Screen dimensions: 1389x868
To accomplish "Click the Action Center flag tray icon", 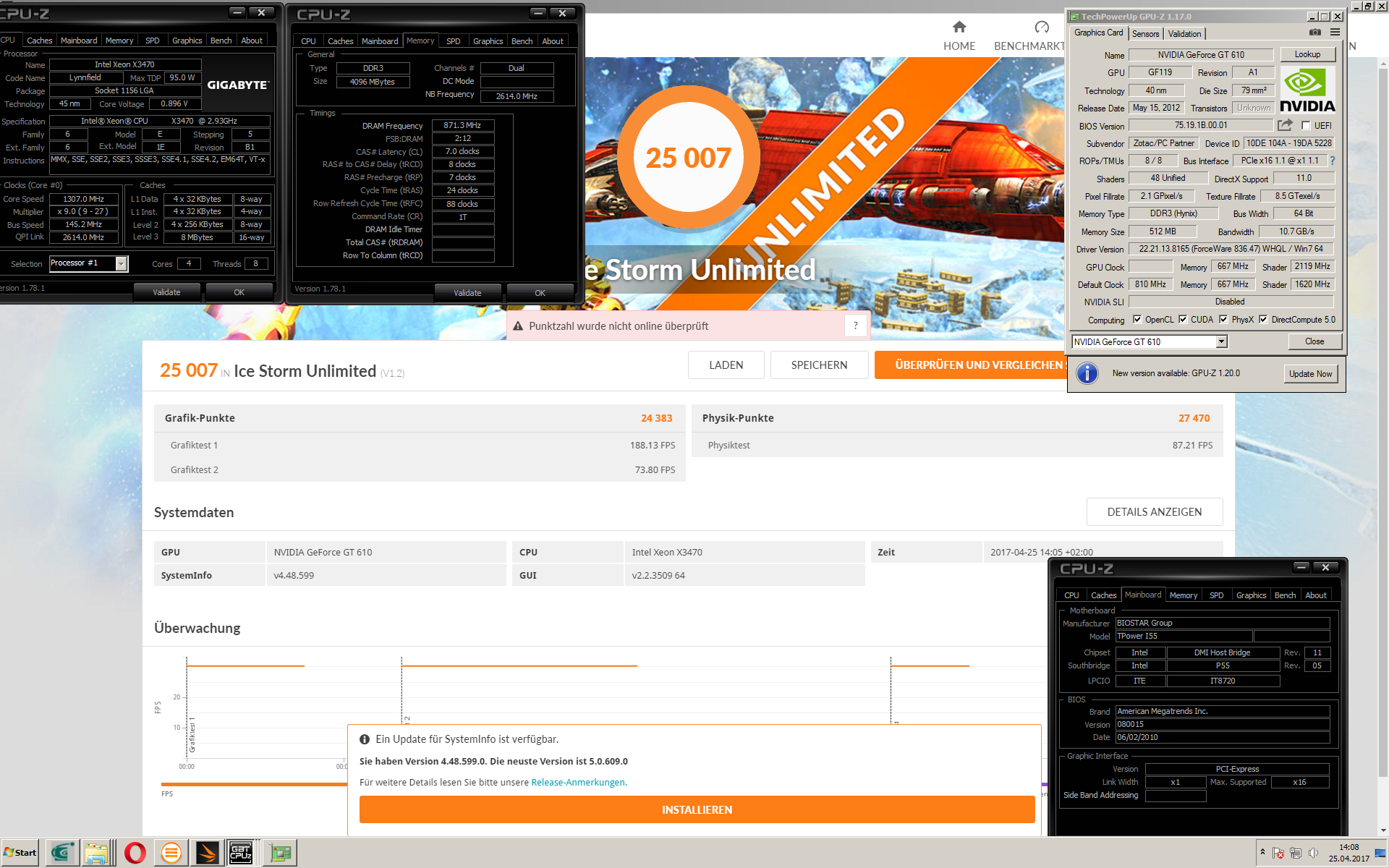I will (x=1278, y=853).
